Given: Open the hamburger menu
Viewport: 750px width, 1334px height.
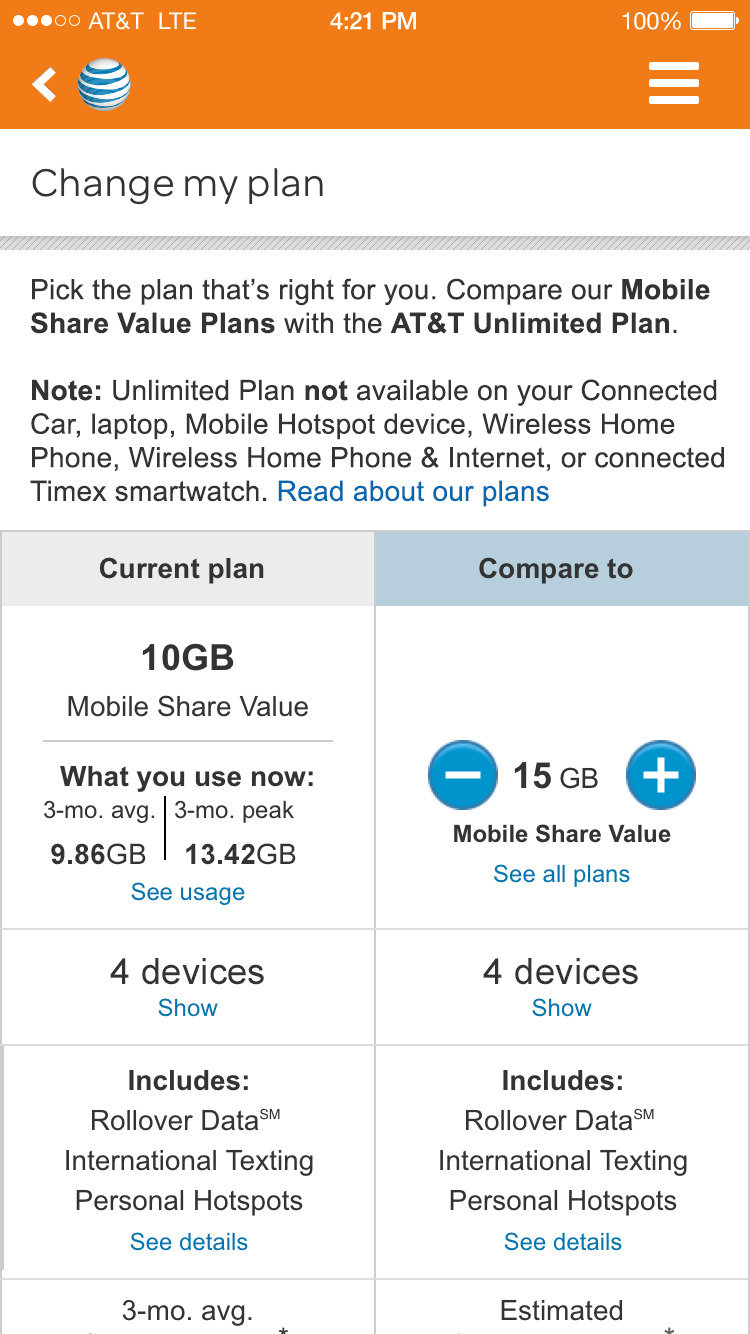Looking at the screenshot, I should coord(673,85).
